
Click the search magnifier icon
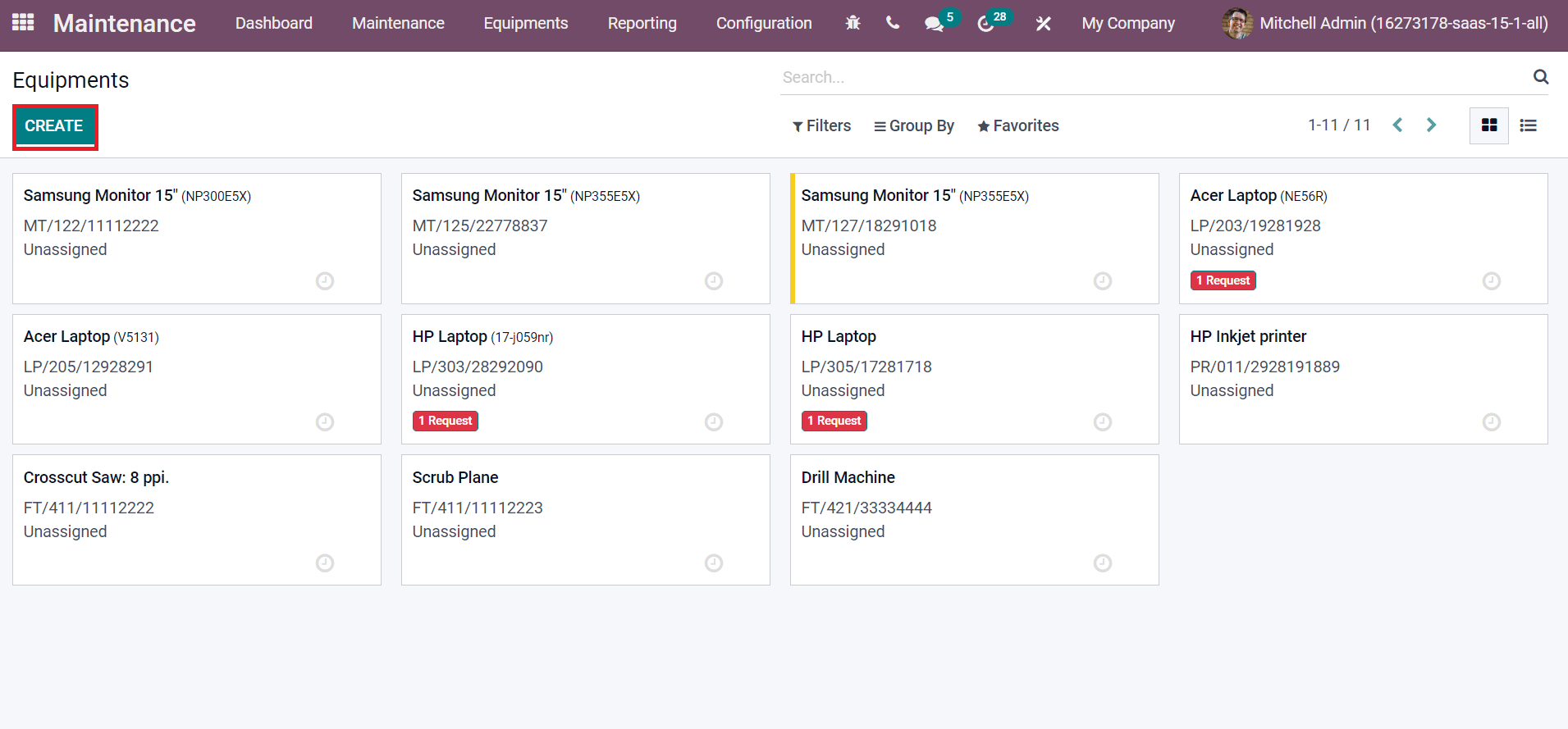tap(1541, 77)
